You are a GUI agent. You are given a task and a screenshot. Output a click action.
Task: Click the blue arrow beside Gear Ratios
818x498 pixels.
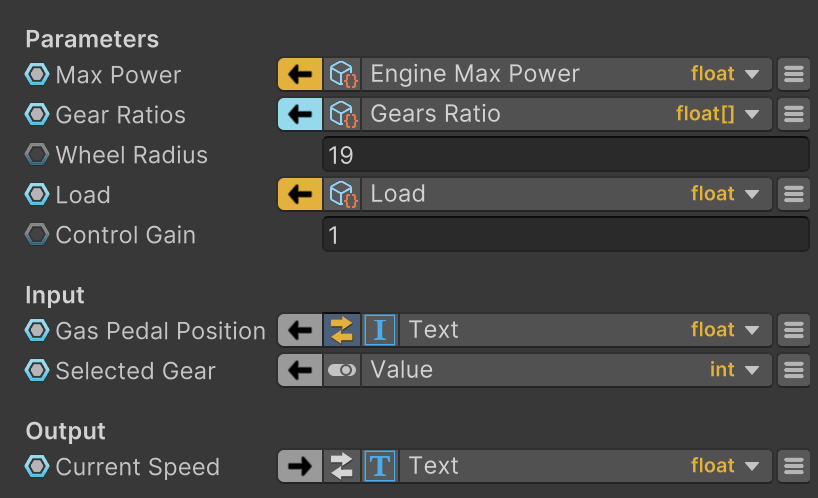(299, 114)
